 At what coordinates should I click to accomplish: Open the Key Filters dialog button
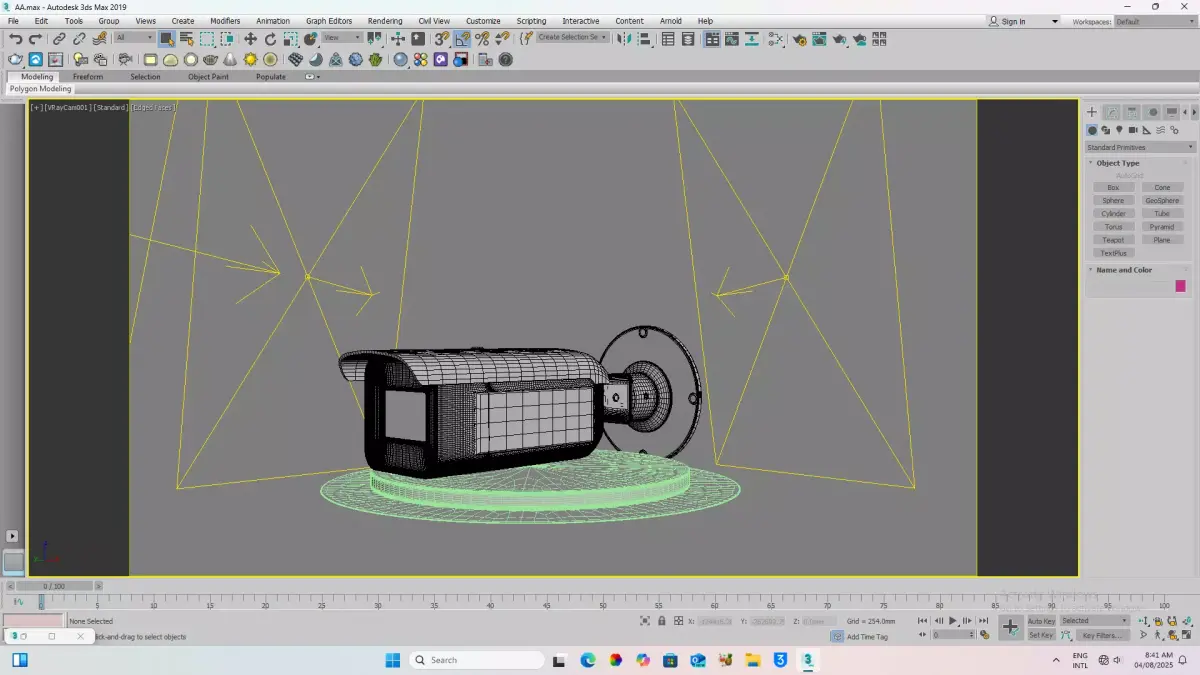[x=1101, y=635]
